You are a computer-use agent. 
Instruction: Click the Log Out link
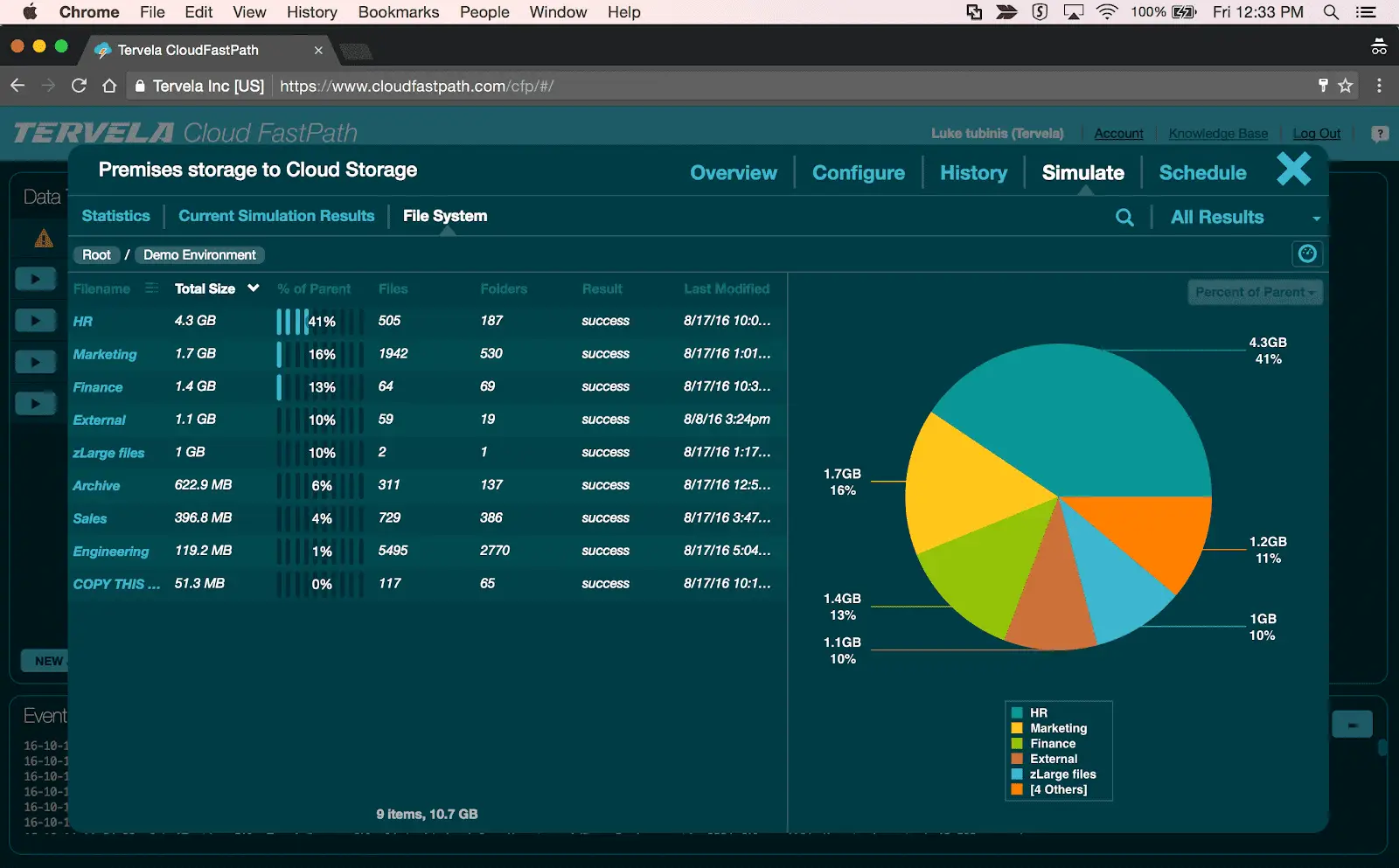pos(1316,134)
